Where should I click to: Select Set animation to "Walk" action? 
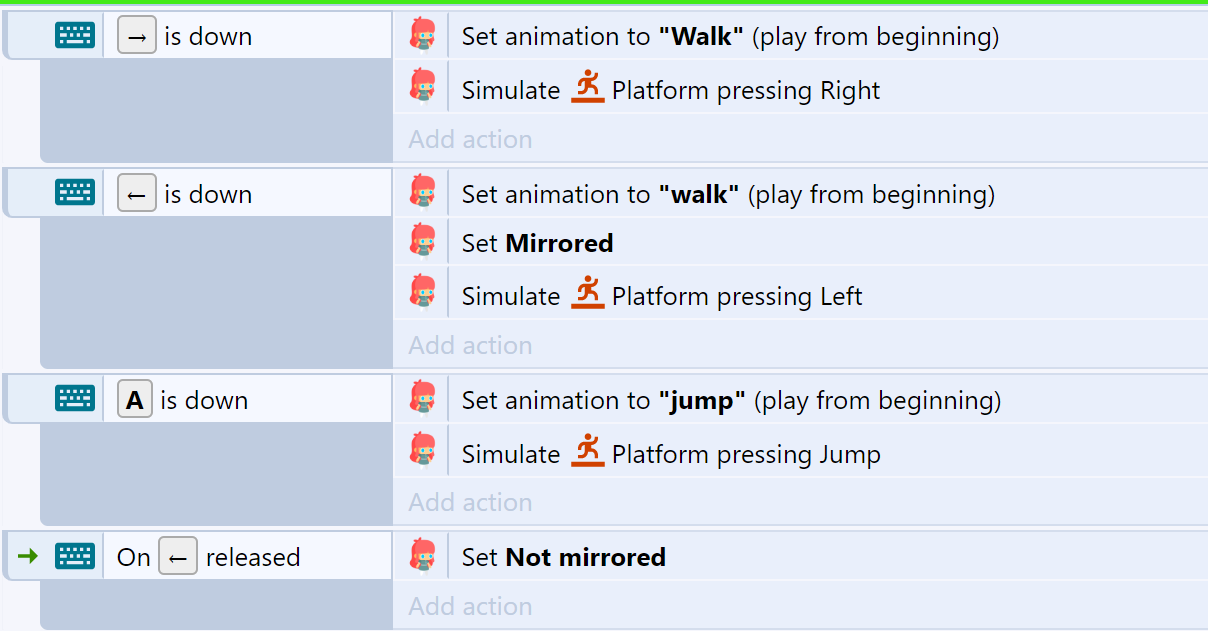801,37
